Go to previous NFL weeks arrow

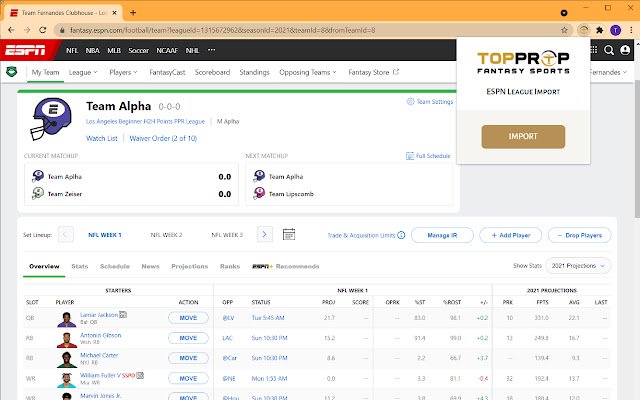tap(65, 234)
